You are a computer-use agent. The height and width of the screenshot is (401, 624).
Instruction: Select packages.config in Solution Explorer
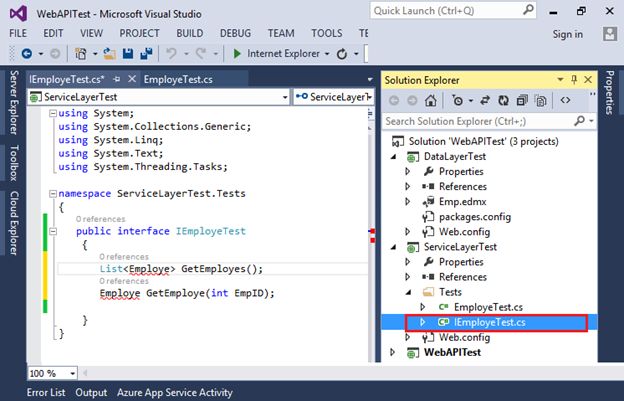[x=475, y=217]
